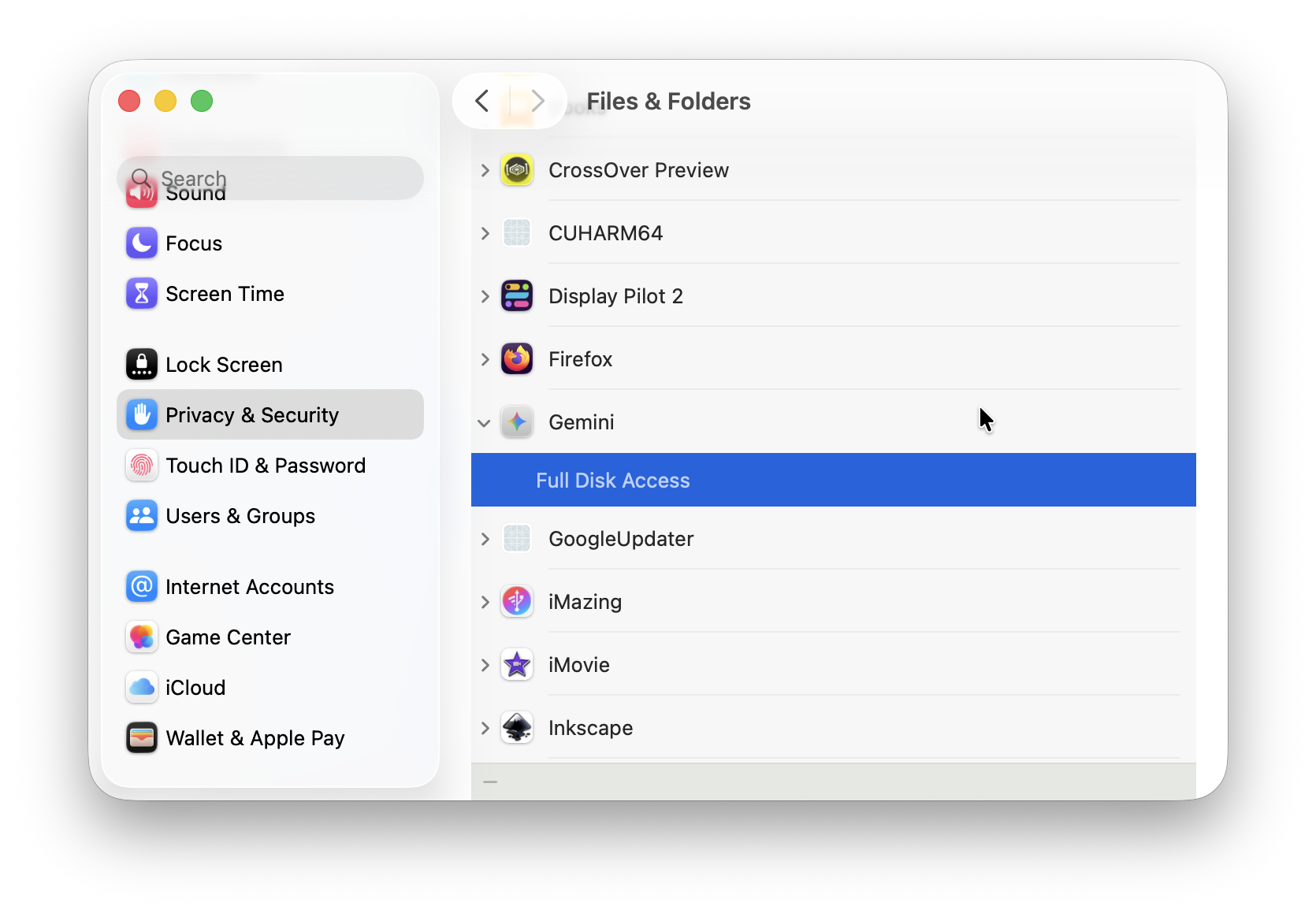The height and width of the screenshot is (917, 1316).
Task: Open Users & Groups settings
Action: point(240,516)
